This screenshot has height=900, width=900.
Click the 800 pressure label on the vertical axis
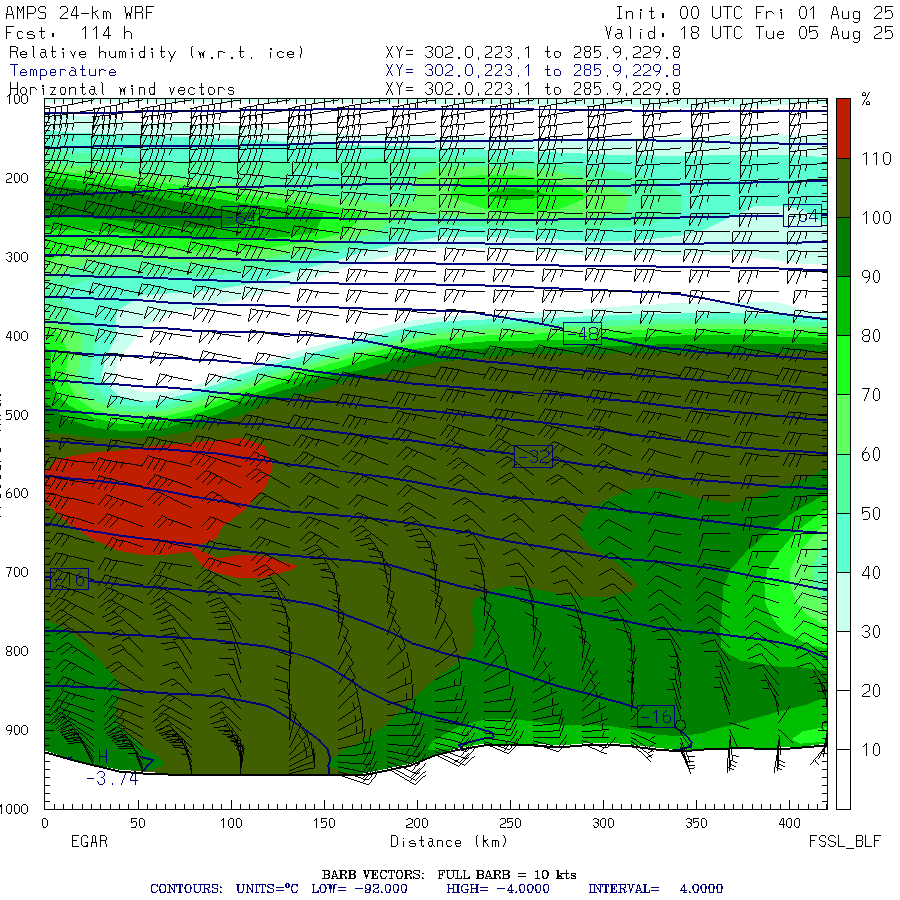tap(17, 651)
